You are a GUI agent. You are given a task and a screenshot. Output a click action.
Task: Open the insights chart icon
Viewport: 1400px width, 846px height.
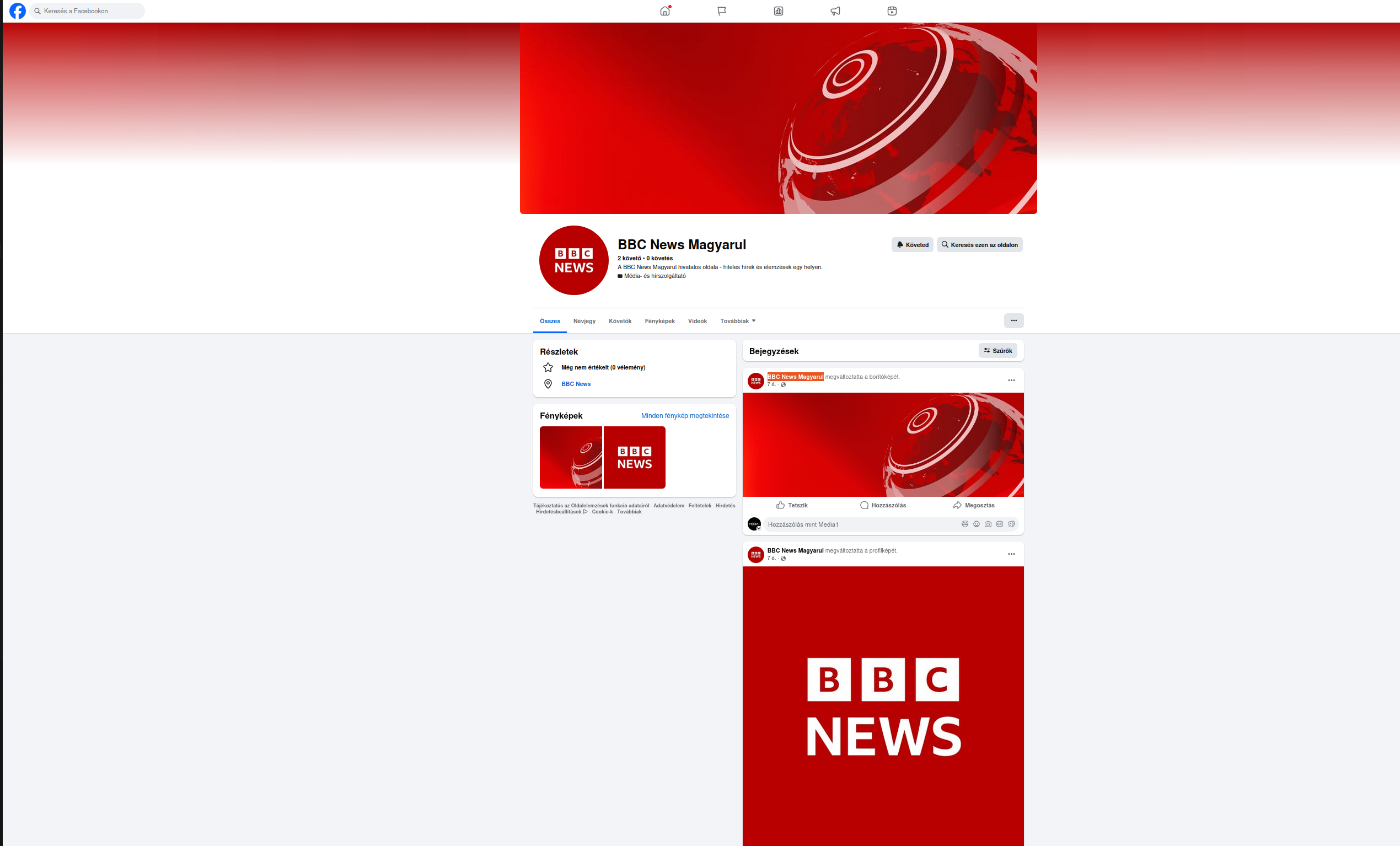[779, 11]
